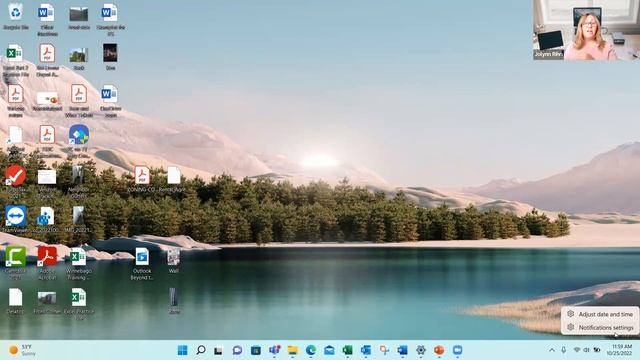Open the Mail app on the taskbar
Screen dimensions: 640x360
(x=329, y=350)
